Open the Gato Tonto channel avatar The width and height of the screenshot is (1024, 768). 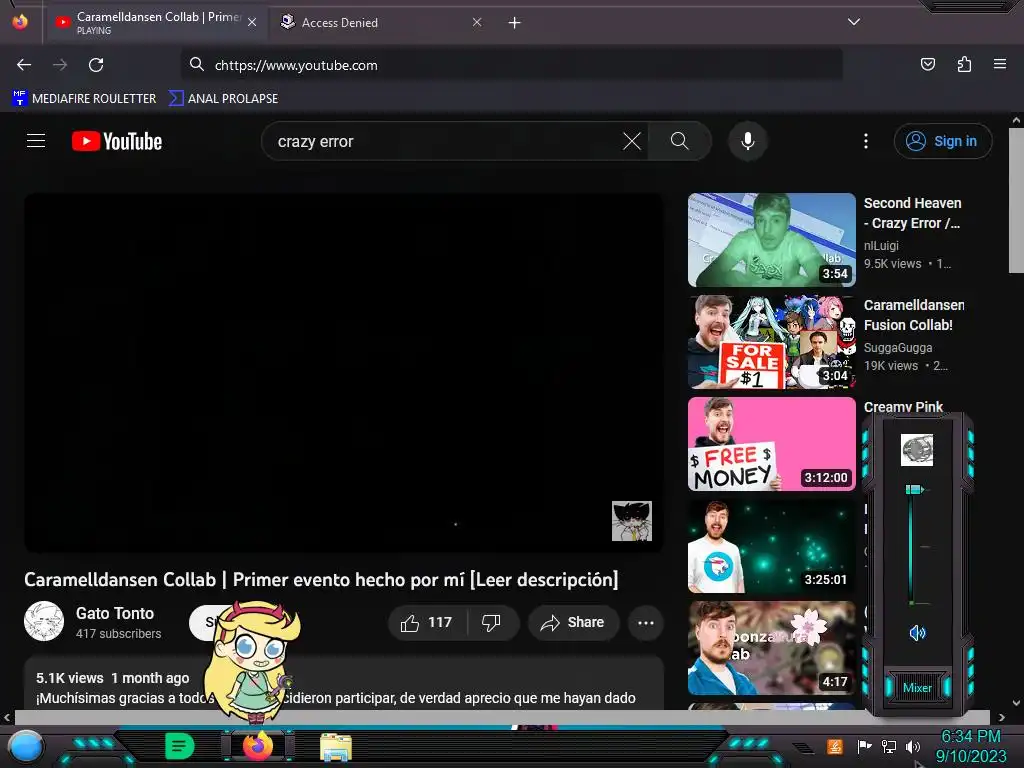pos(44,621)
